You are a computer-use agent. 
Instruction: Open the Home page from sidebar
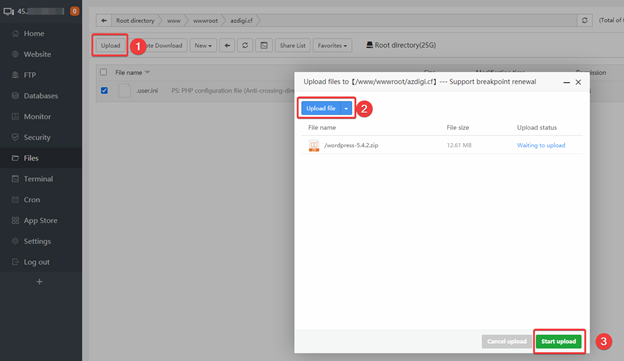click(x=33, y=33)
